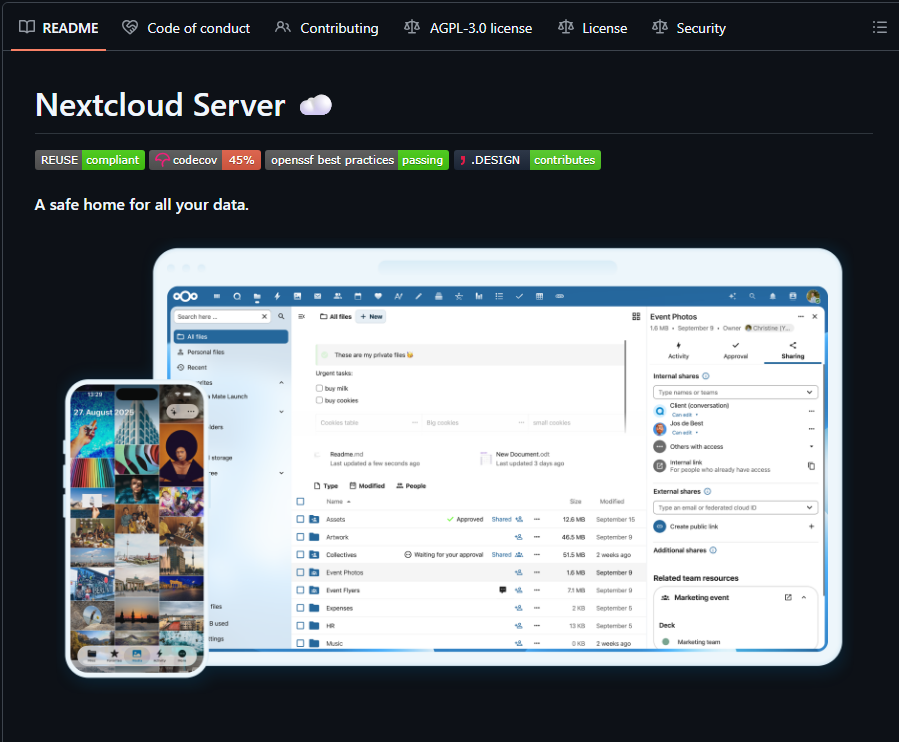
Task: Click the REUSE compliant badge
Action: 90,160
